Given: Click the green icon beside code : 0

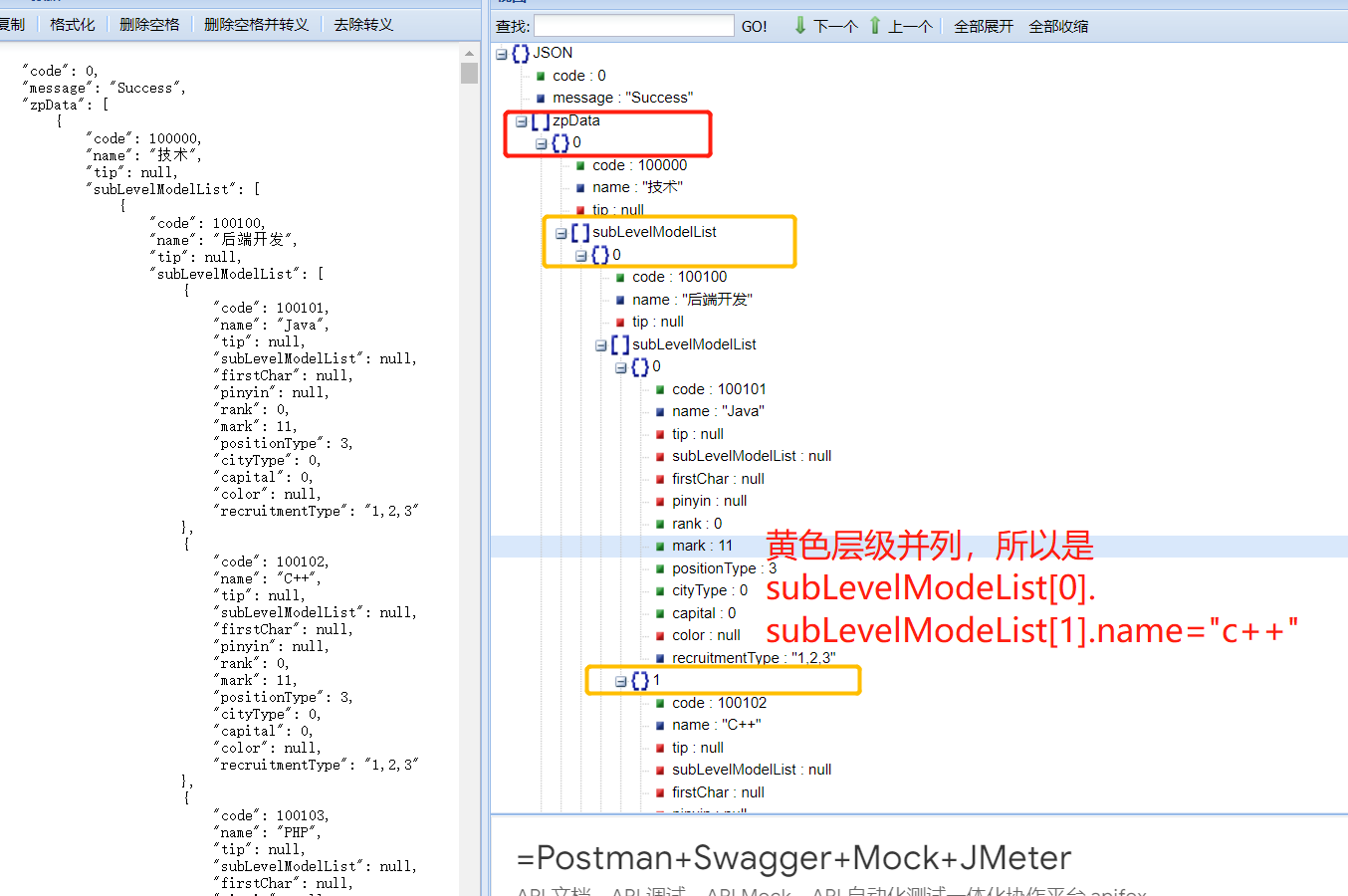Looking at the screenshot, I should (541, 77).
